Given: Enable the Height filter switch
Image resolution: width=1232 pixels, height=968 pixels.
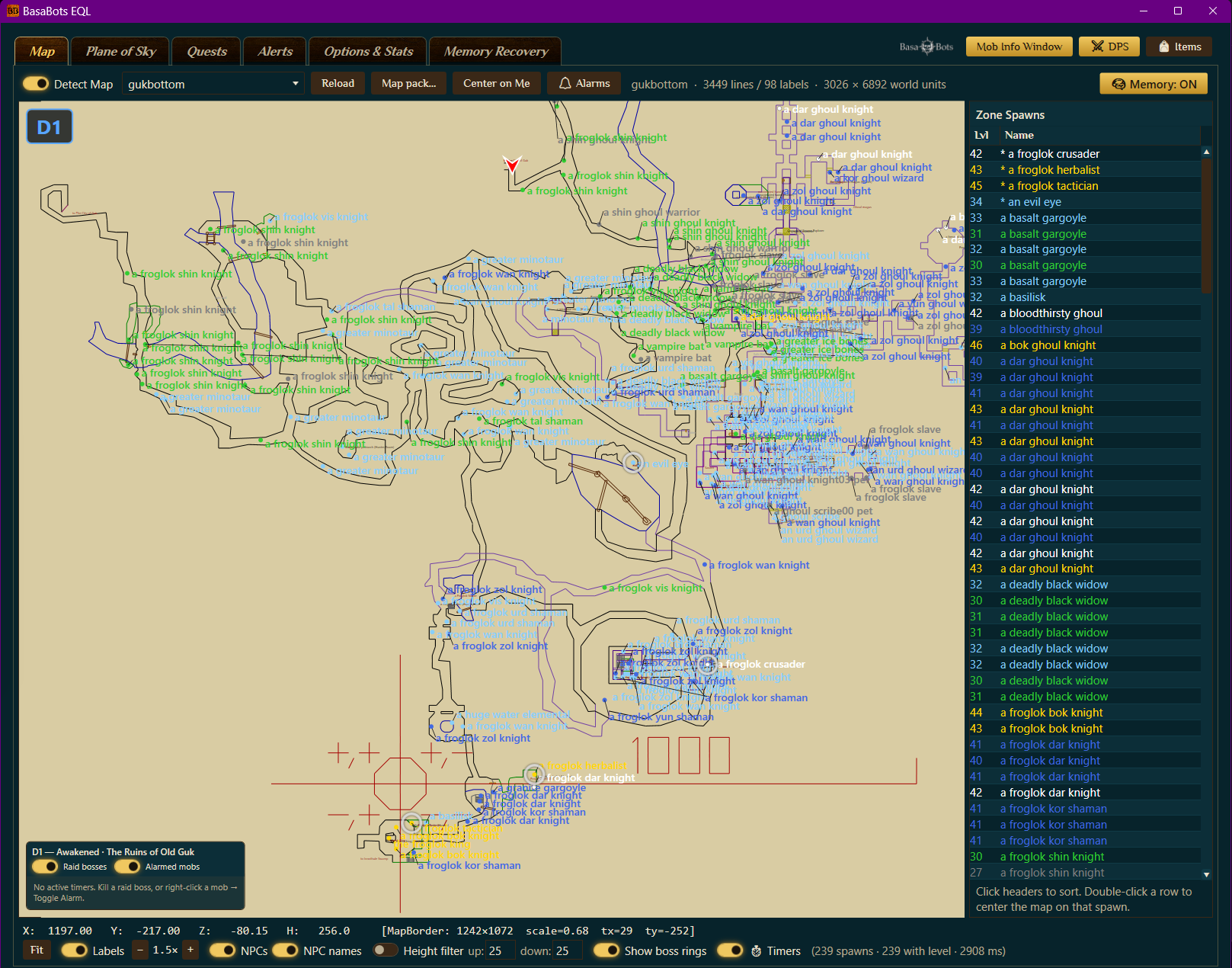Looking at the screenshot, I should coord(386,950).
